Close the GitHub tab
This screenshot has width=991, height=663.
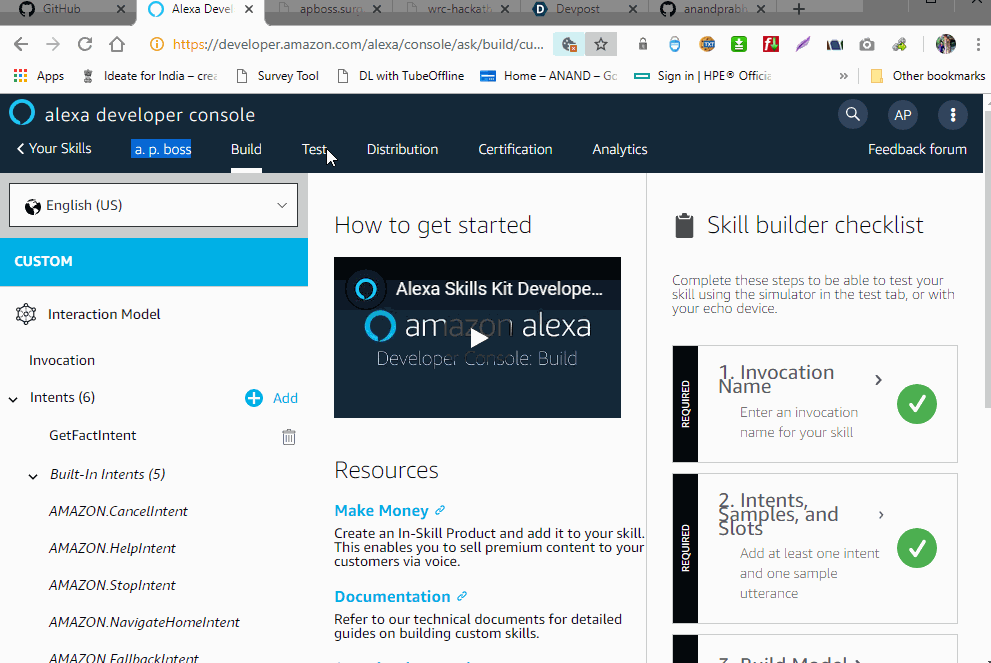tap(121, 9)
